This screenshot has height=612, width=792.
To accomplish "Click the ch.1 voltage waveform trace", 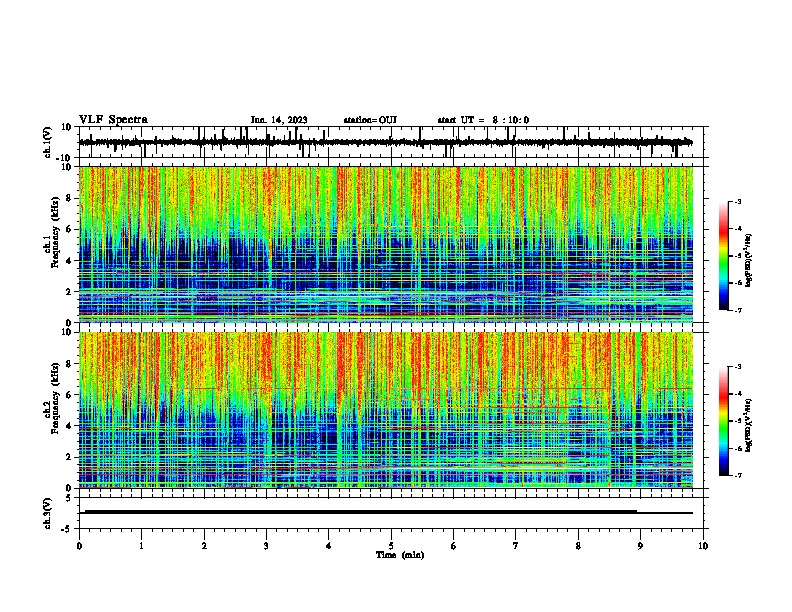I will pos(385,142).
